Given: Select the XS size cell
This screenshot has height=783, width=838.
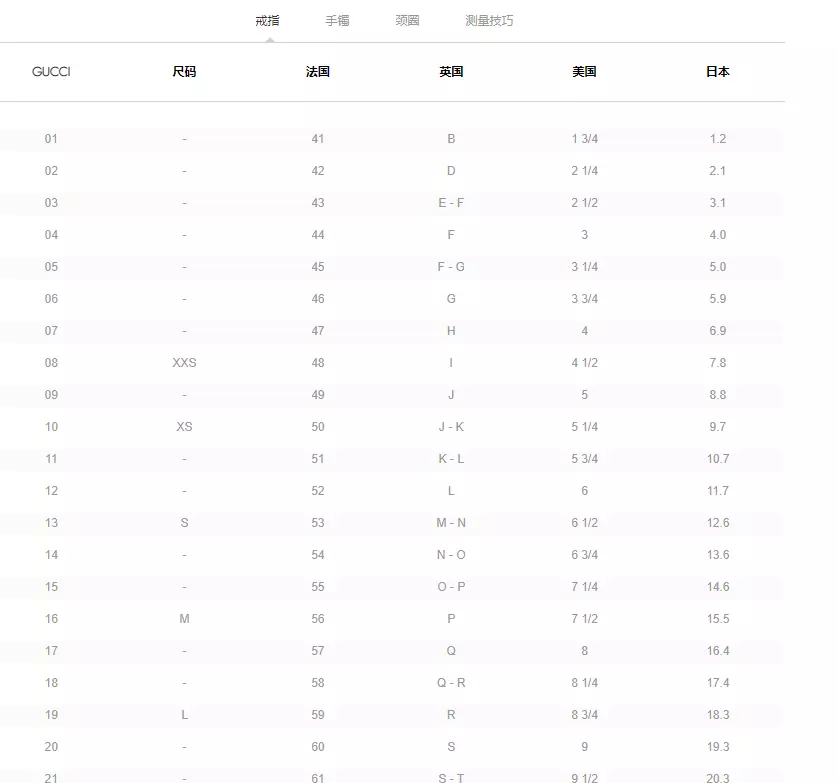Looking at the screenshot, I should click(x=184, y=427).
